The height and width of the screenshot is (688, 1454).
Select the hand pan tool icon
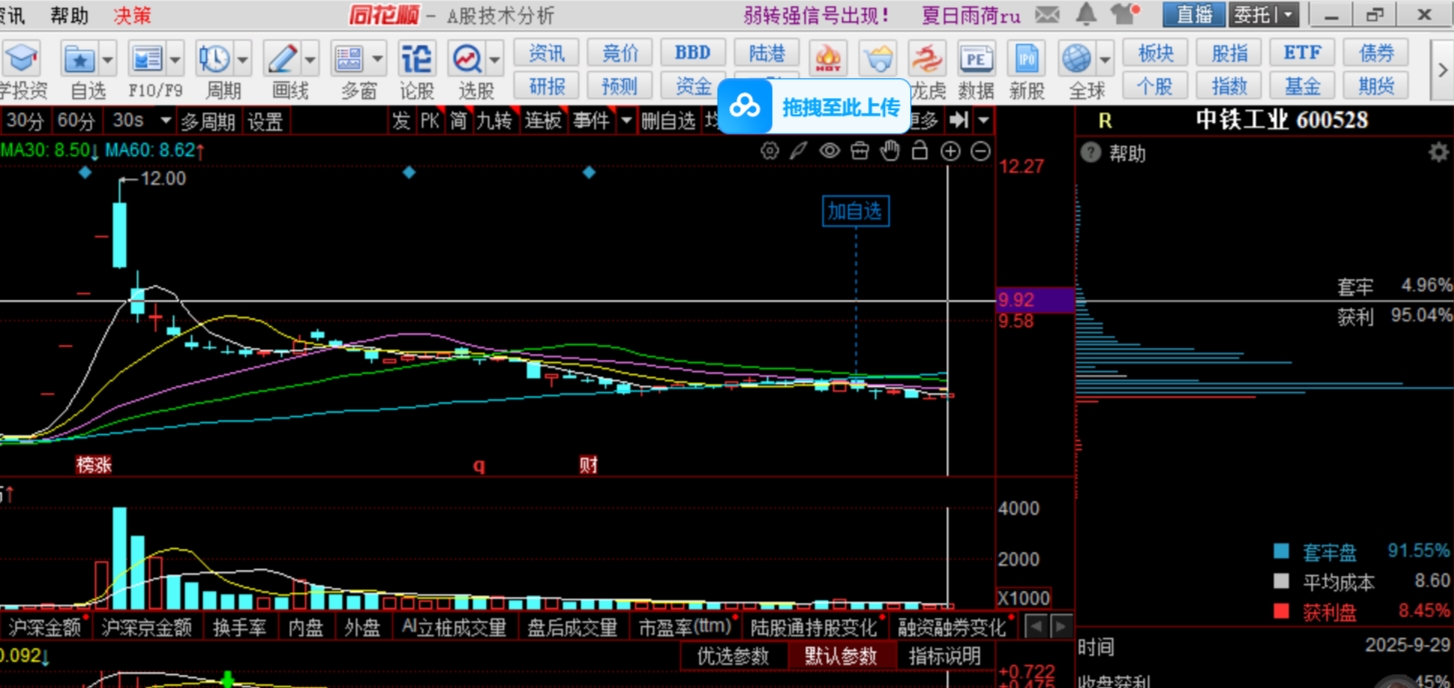(x=890, y=151)
